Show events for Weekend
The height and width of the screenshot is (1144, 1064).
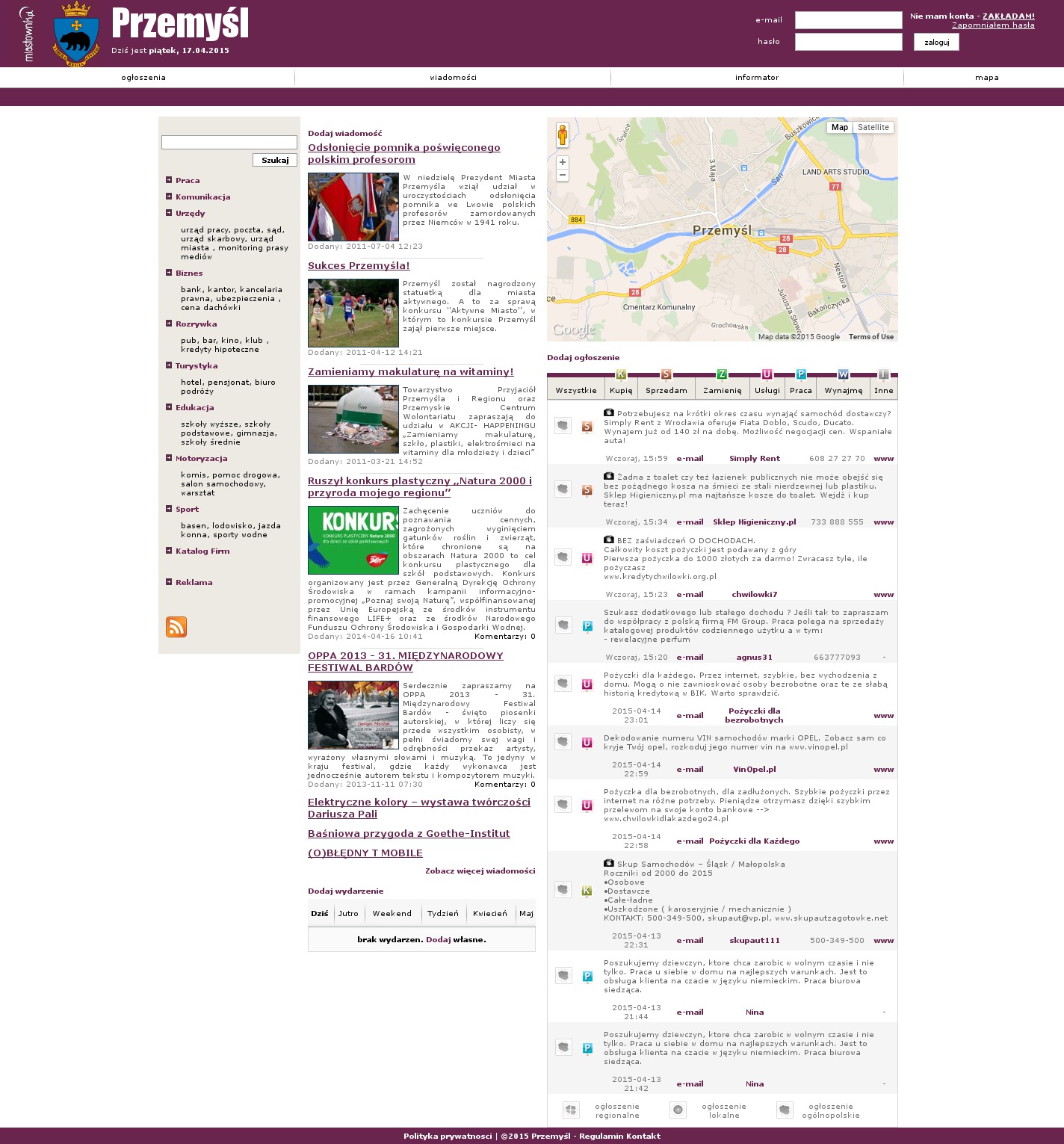coord(392,913)
